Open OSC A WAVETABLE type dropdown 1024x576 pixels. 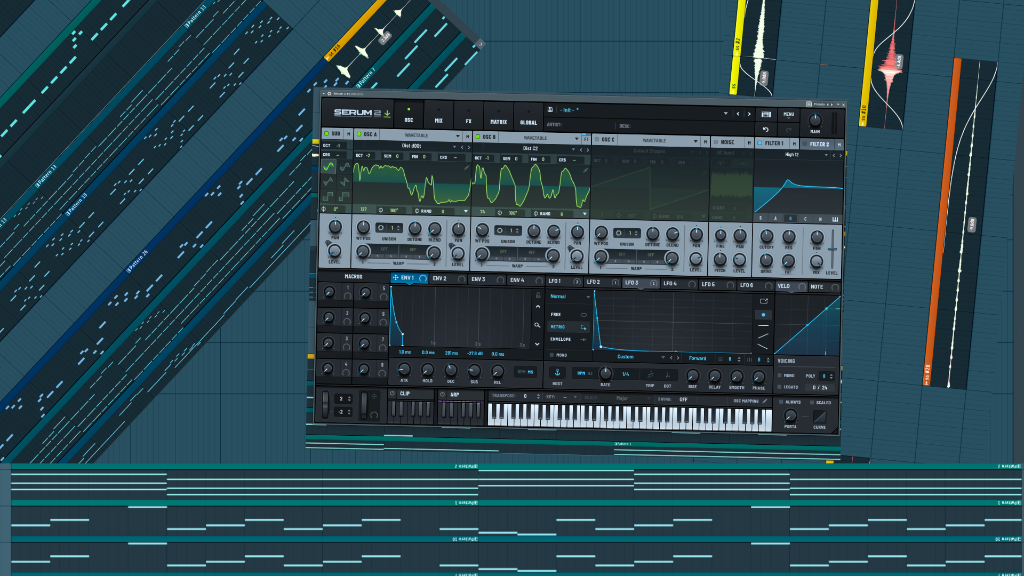[x=421, y=135]
